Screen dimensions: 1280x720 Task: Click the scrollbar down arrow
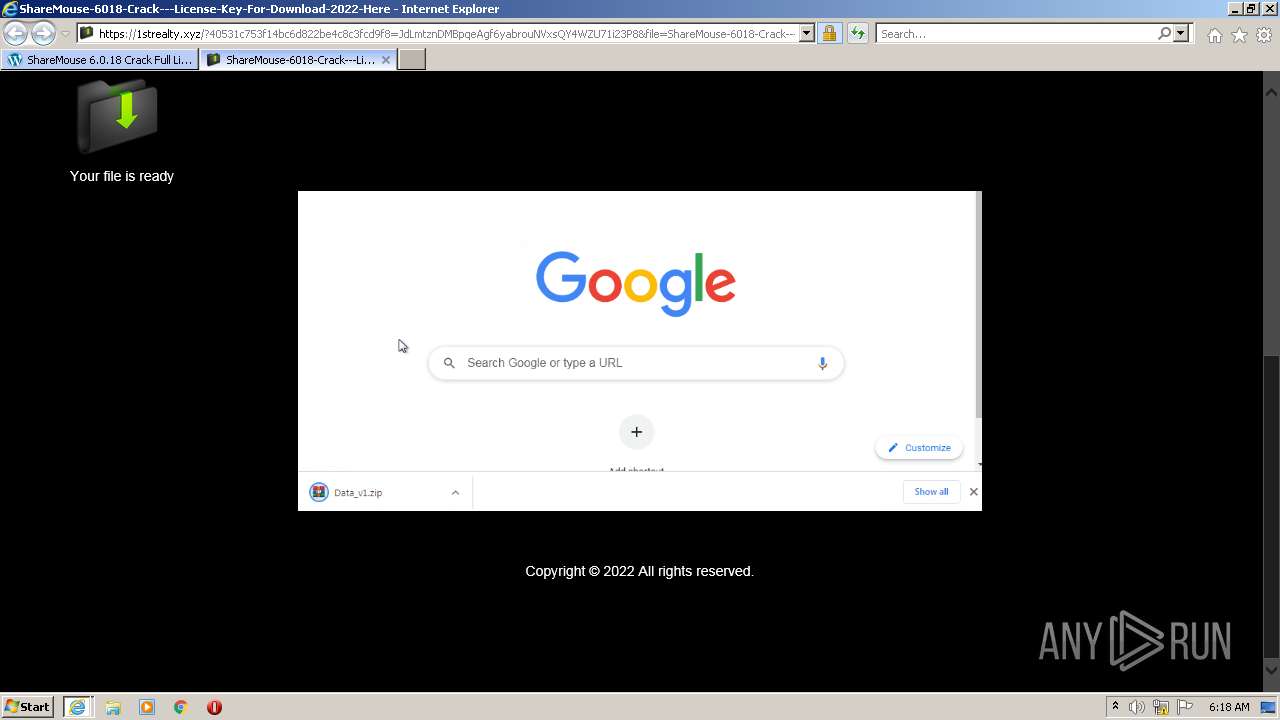(1271, 669)
